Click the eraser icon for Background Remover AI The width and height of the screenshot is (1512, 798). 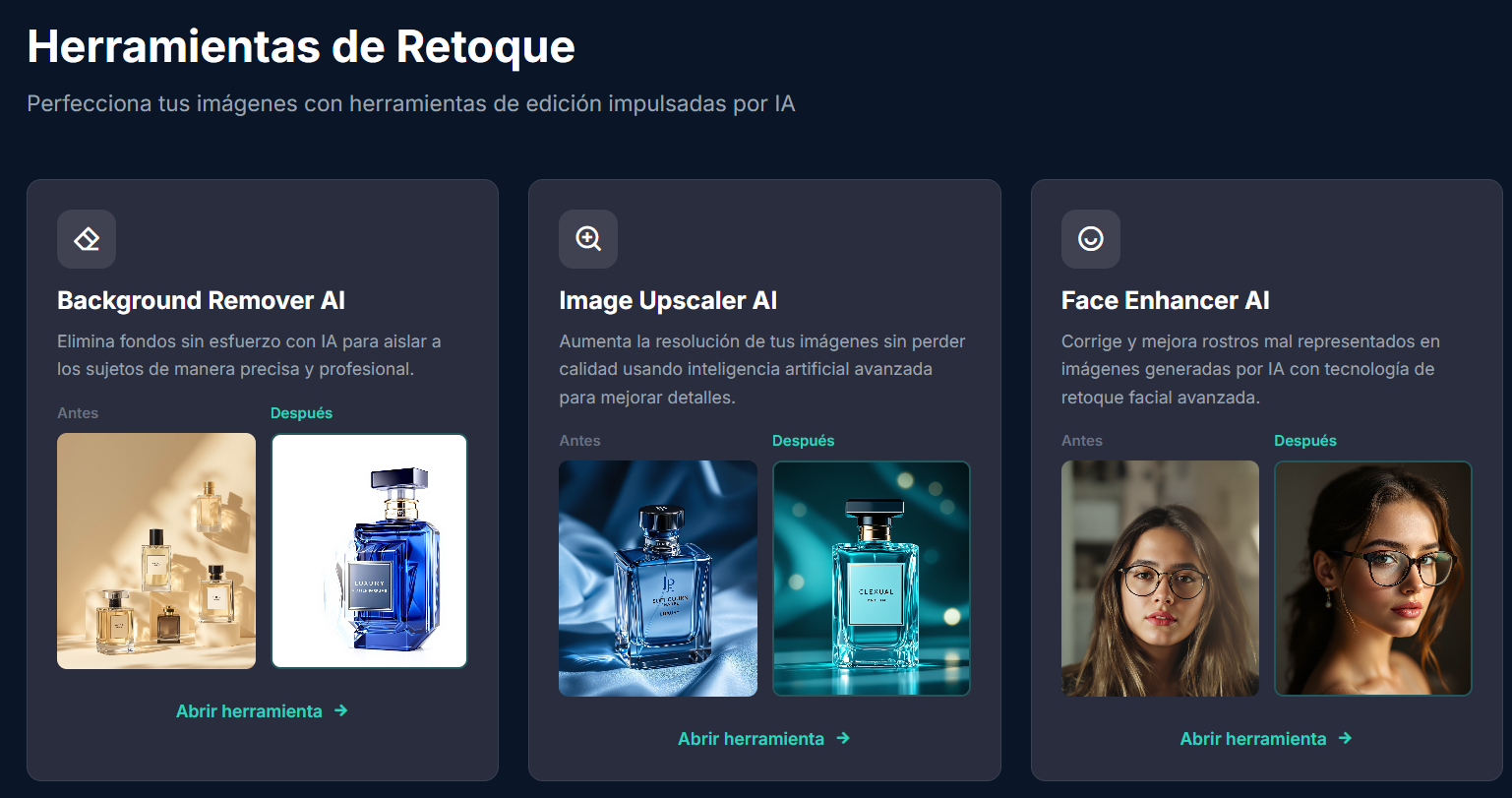(87, 239)
